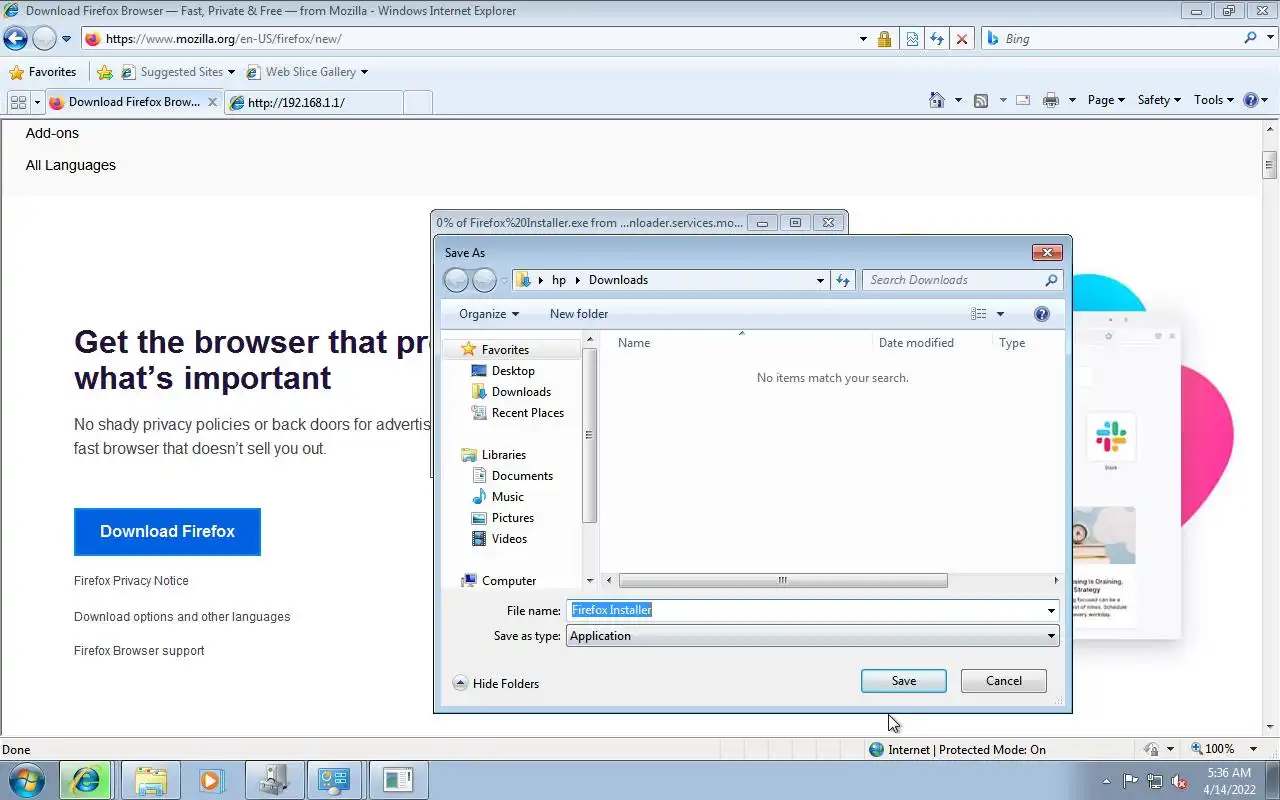Open the view options dropdown arrow
The image size is (1280, 800).
pos(1000,314)
